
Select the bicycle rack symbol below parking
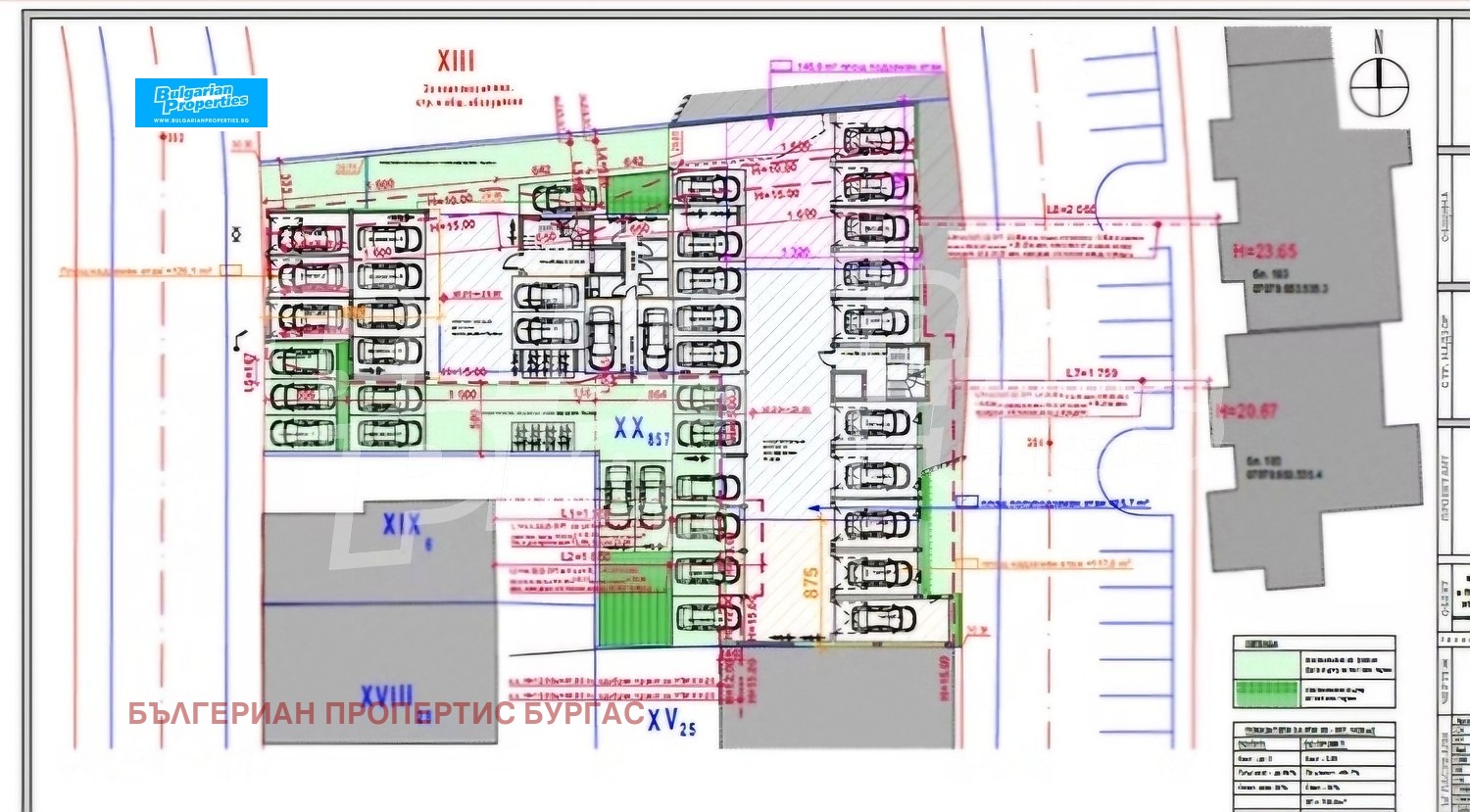(537, 433)
